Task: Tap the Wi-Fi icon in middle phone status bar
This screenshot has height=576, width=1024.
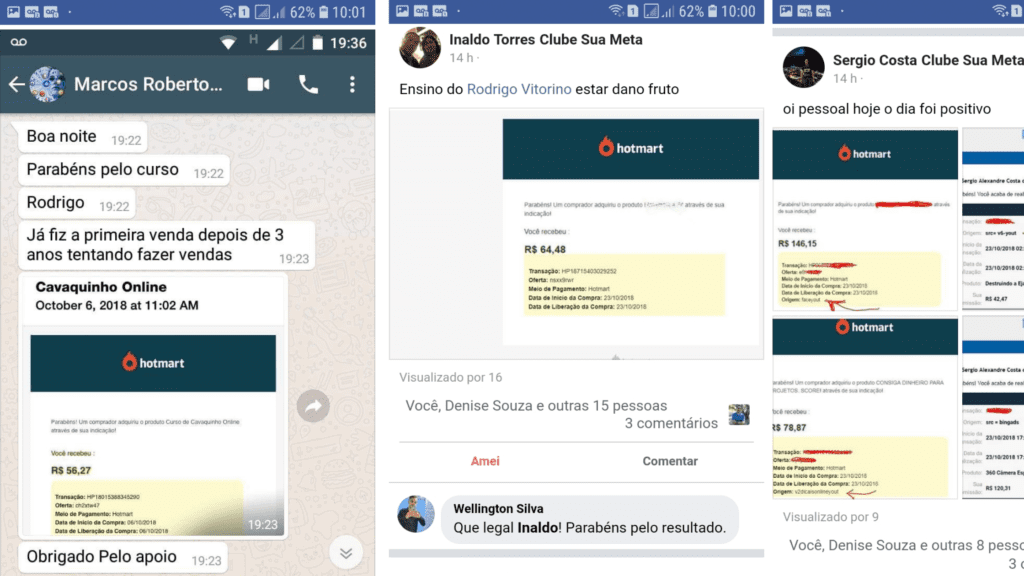Action: point(615,11)
